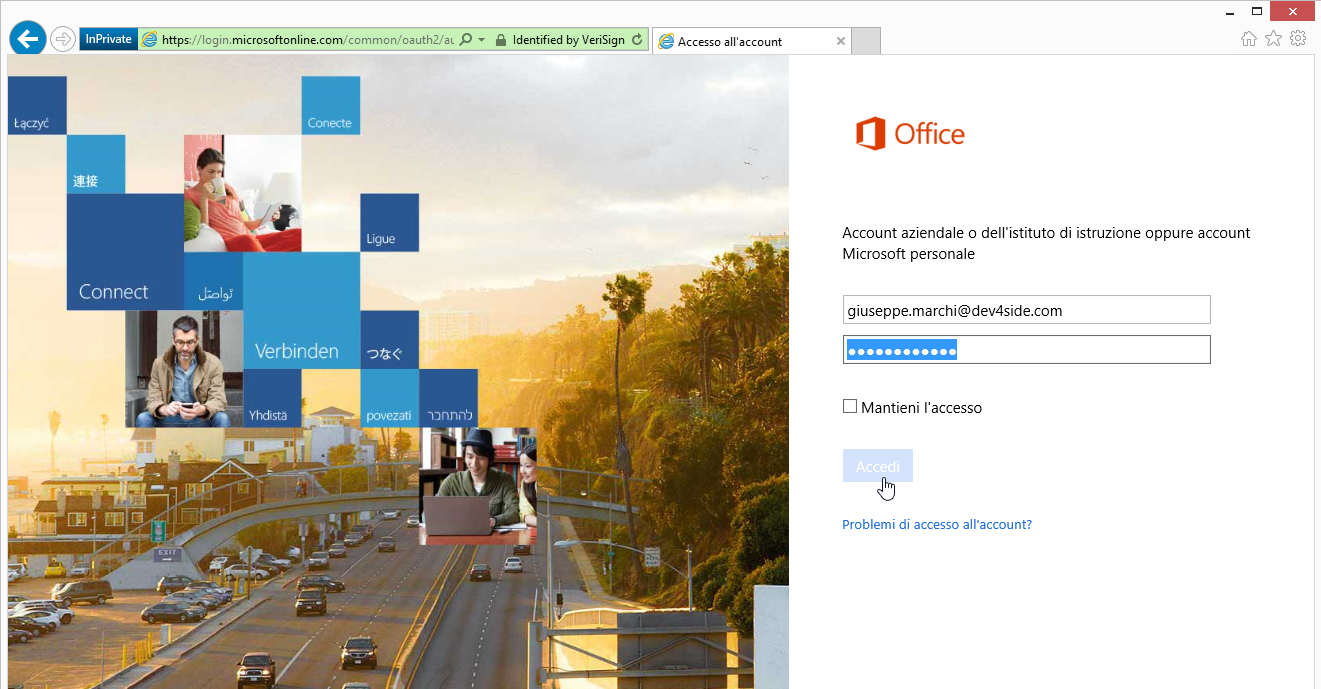The height and width of the screenshot is (689, 1321).
Task: Open Favorites with the star icon
Action: (1273, 38)
